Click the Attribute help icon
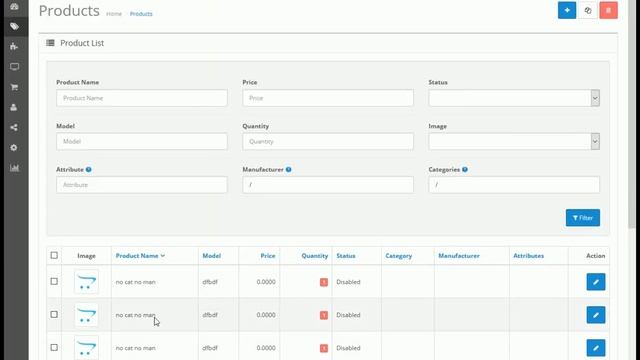The height and width of the screenshot is (360, 640). [89, 169]
